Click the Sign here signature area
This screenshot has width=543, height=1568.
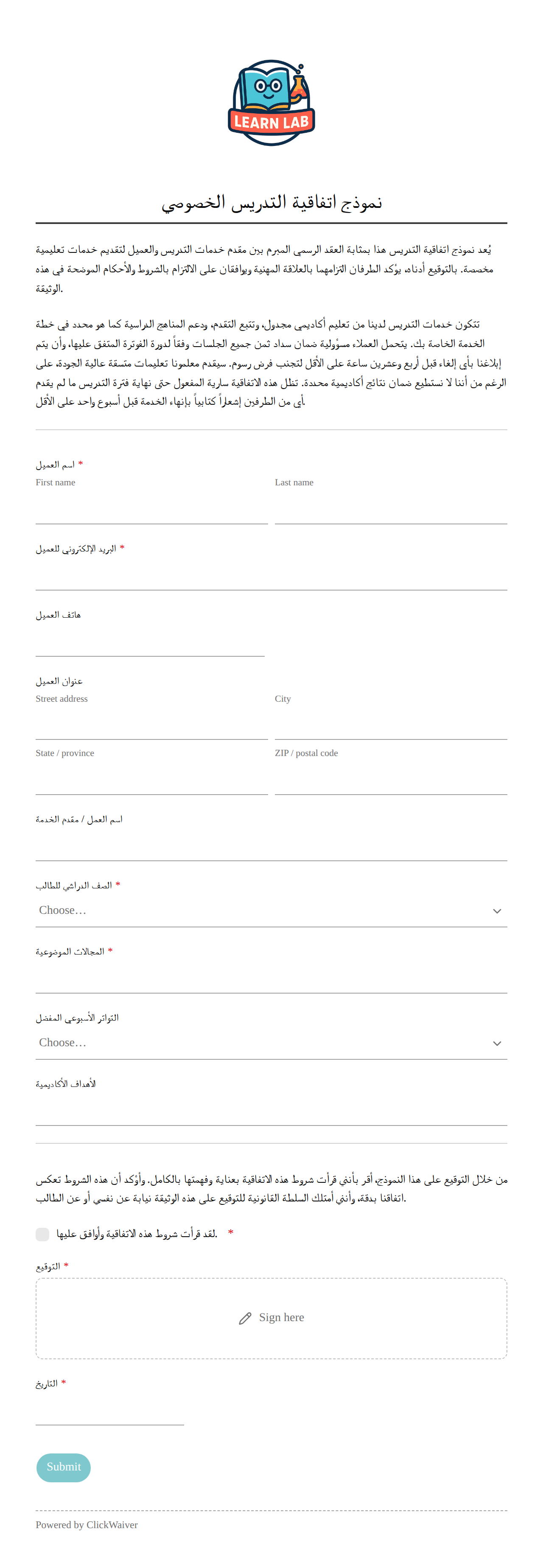(x=271, y=1319)
